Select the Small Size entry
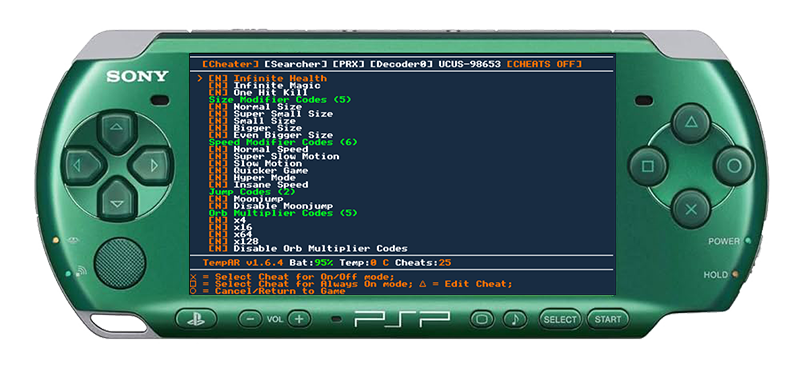This screenshot has width=800, height=367. click(253, 121)
